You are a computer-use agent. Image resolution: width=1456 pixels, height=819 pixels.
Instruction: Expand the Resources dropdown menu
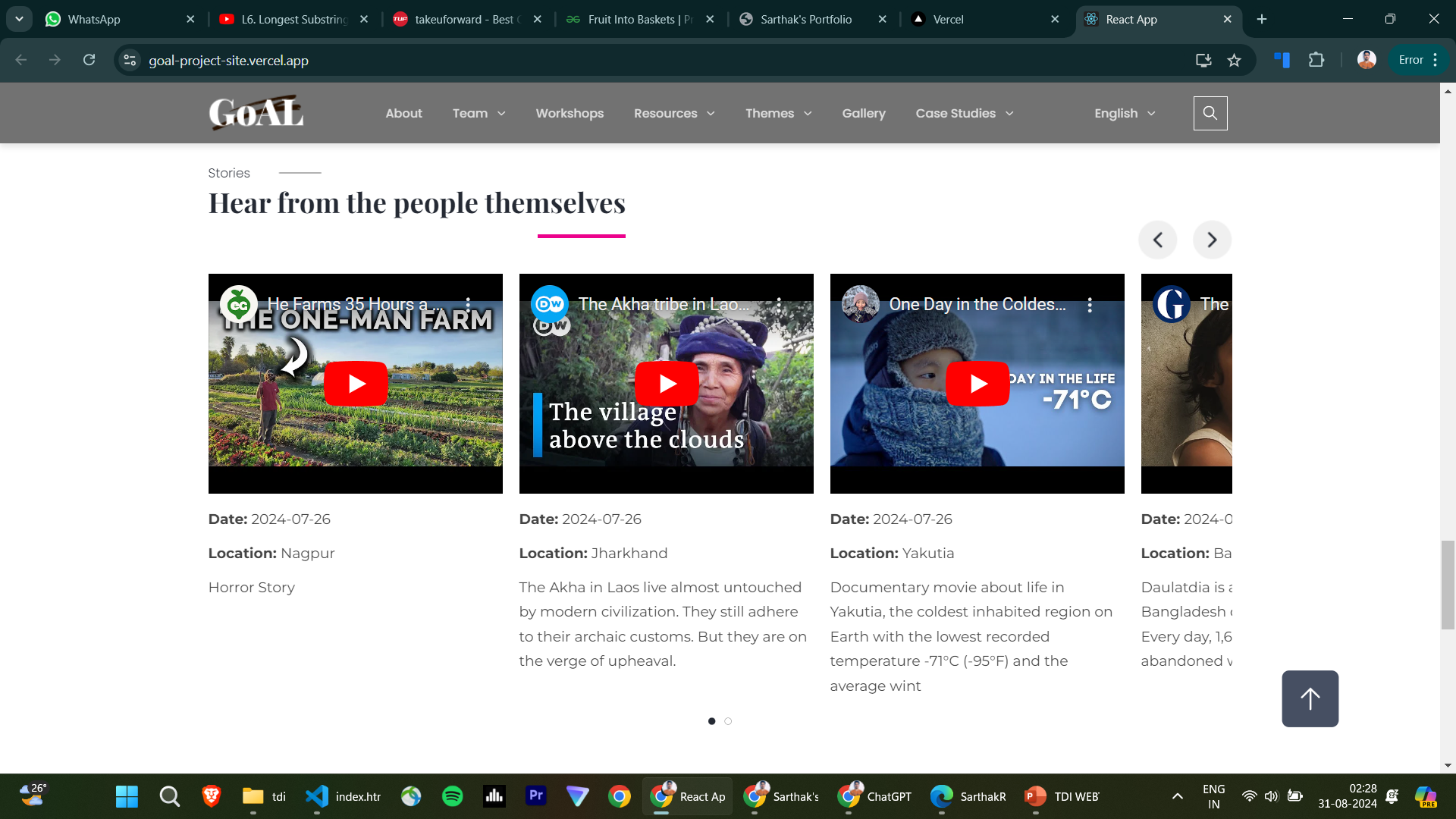click(x=674, y=113)
